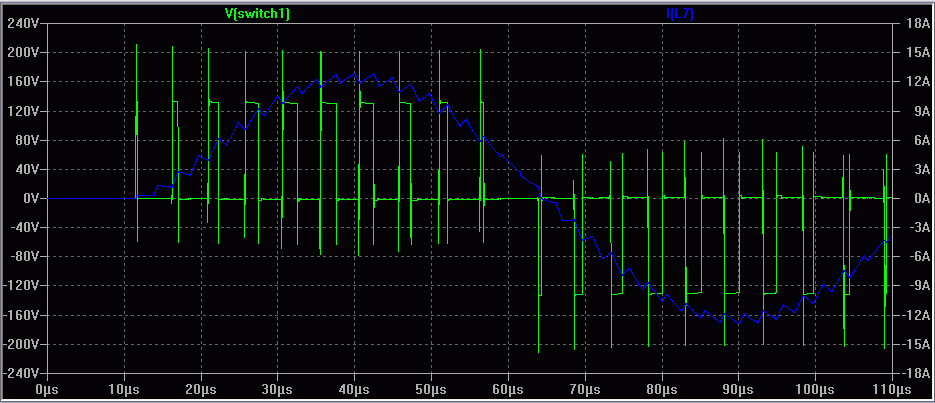Click the 15A right axis label
This screenshot has height=403, width=935.
917,53
